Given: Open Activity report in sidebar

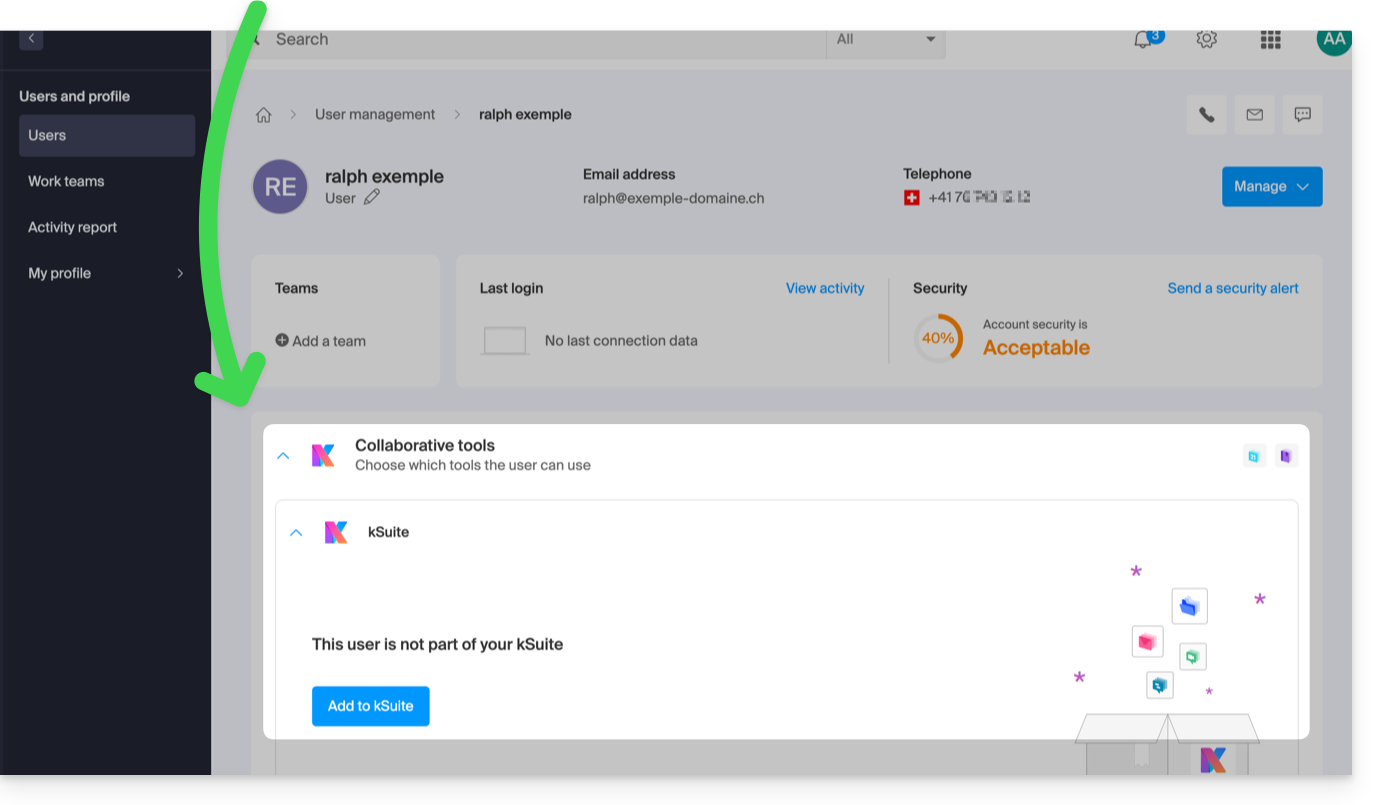Looking at the screenshot, I should [72, 227].
